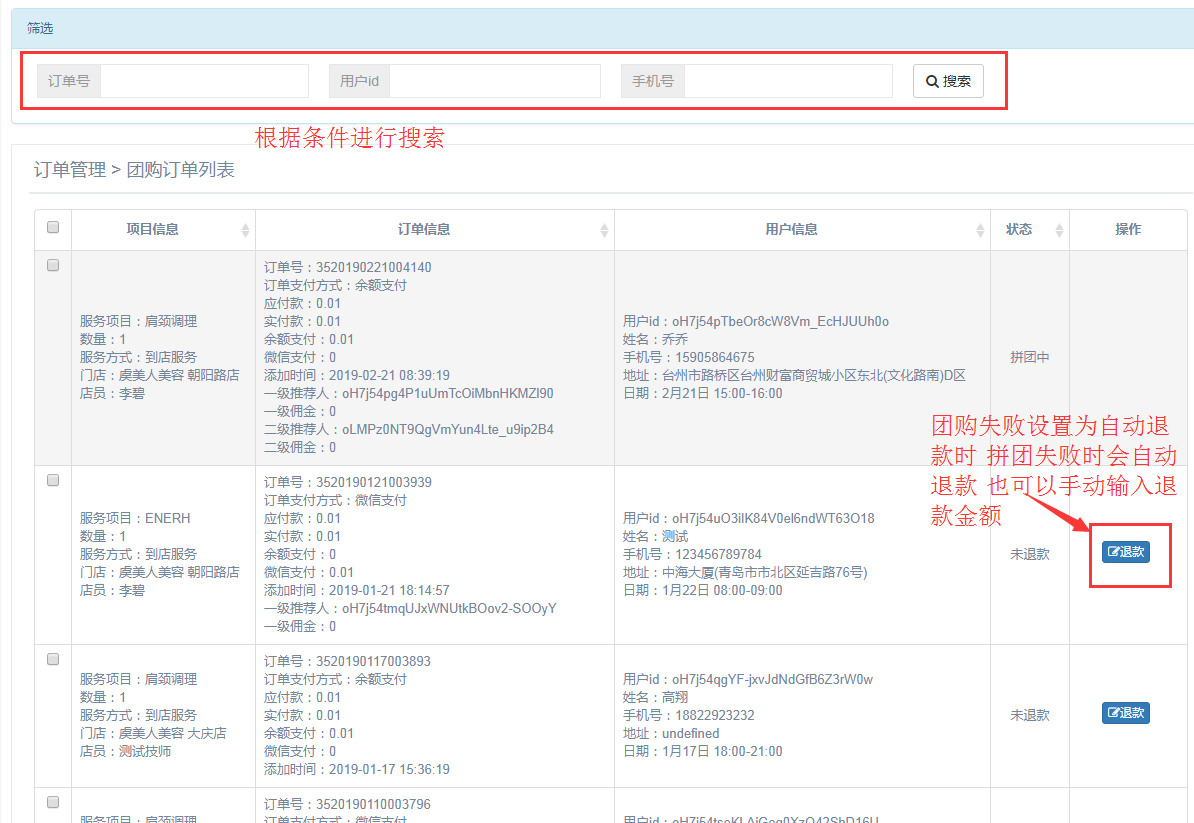Click the 状态 column header text
The width and height of the screenshot is (1194, 823).
tap(1018, 230)
